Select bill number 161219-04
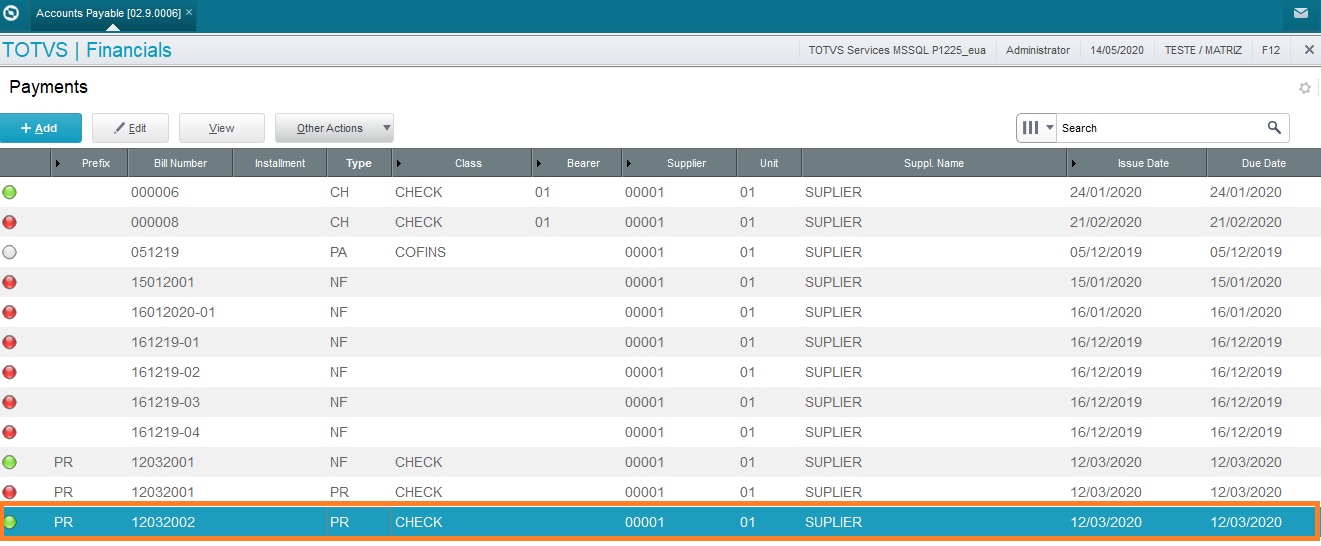The image size is (1321, 546). [x=165, y=432]
